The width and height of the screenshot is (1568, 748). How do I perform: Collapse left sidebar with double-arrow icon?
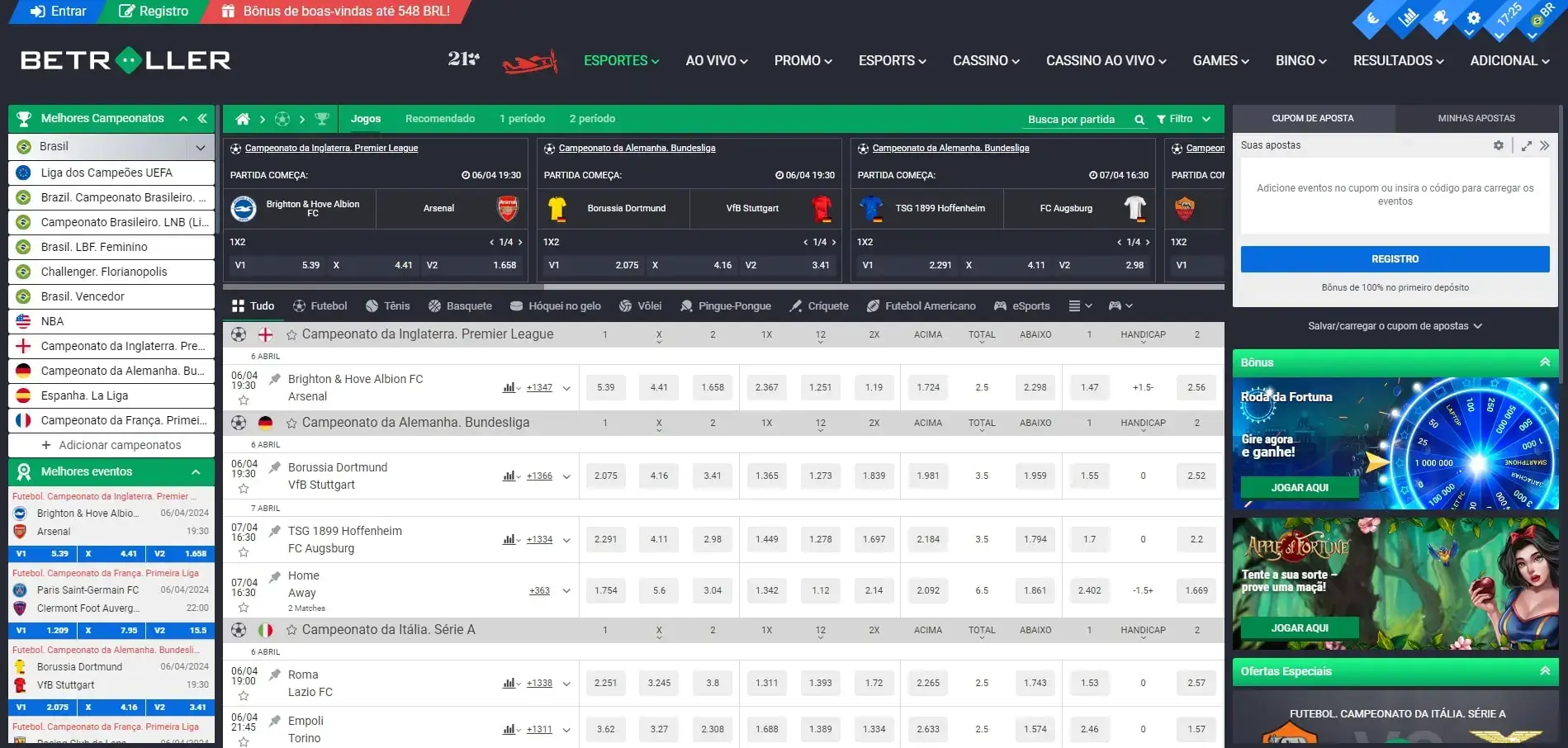202,118
